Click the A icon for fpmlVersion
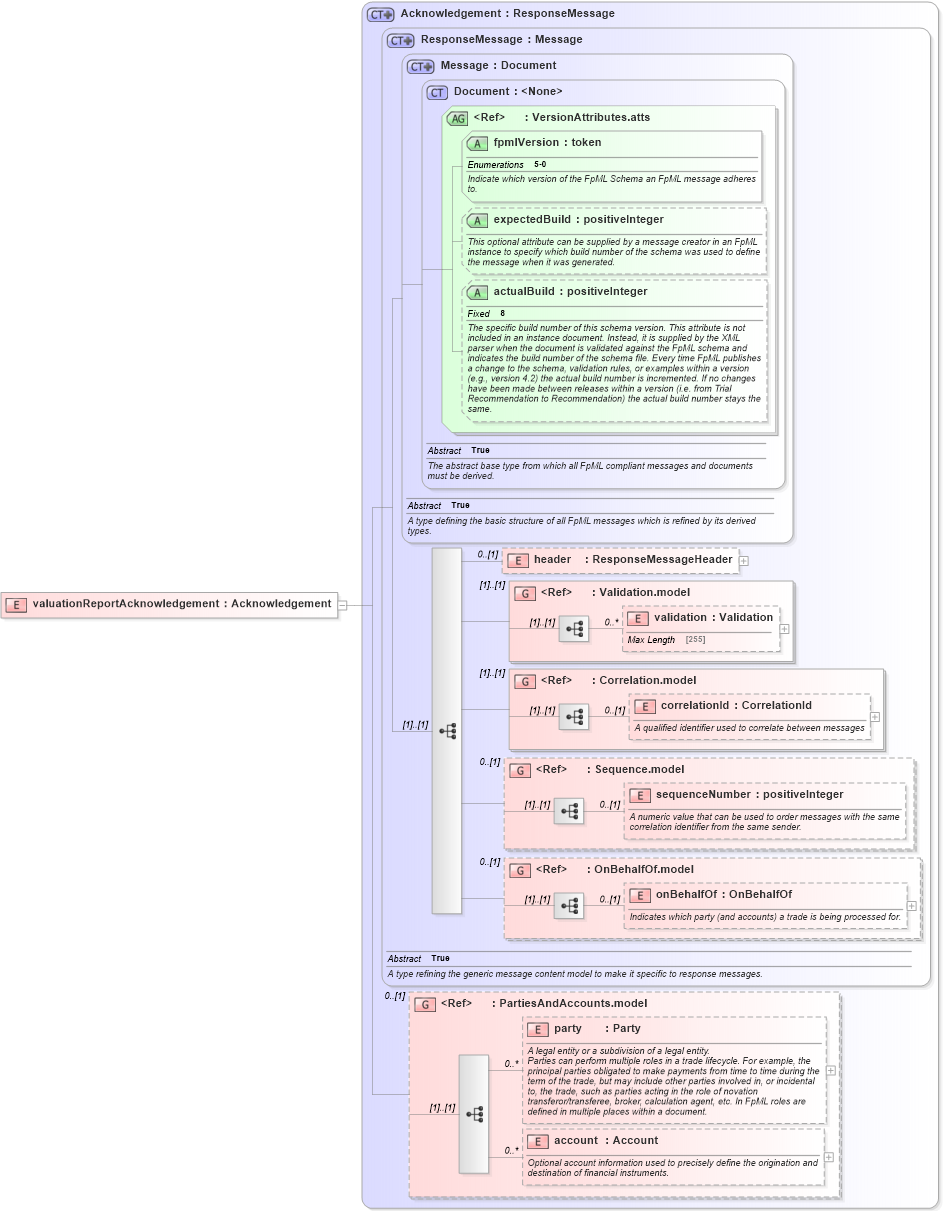943x1211 pixels. tap(477, 143)
